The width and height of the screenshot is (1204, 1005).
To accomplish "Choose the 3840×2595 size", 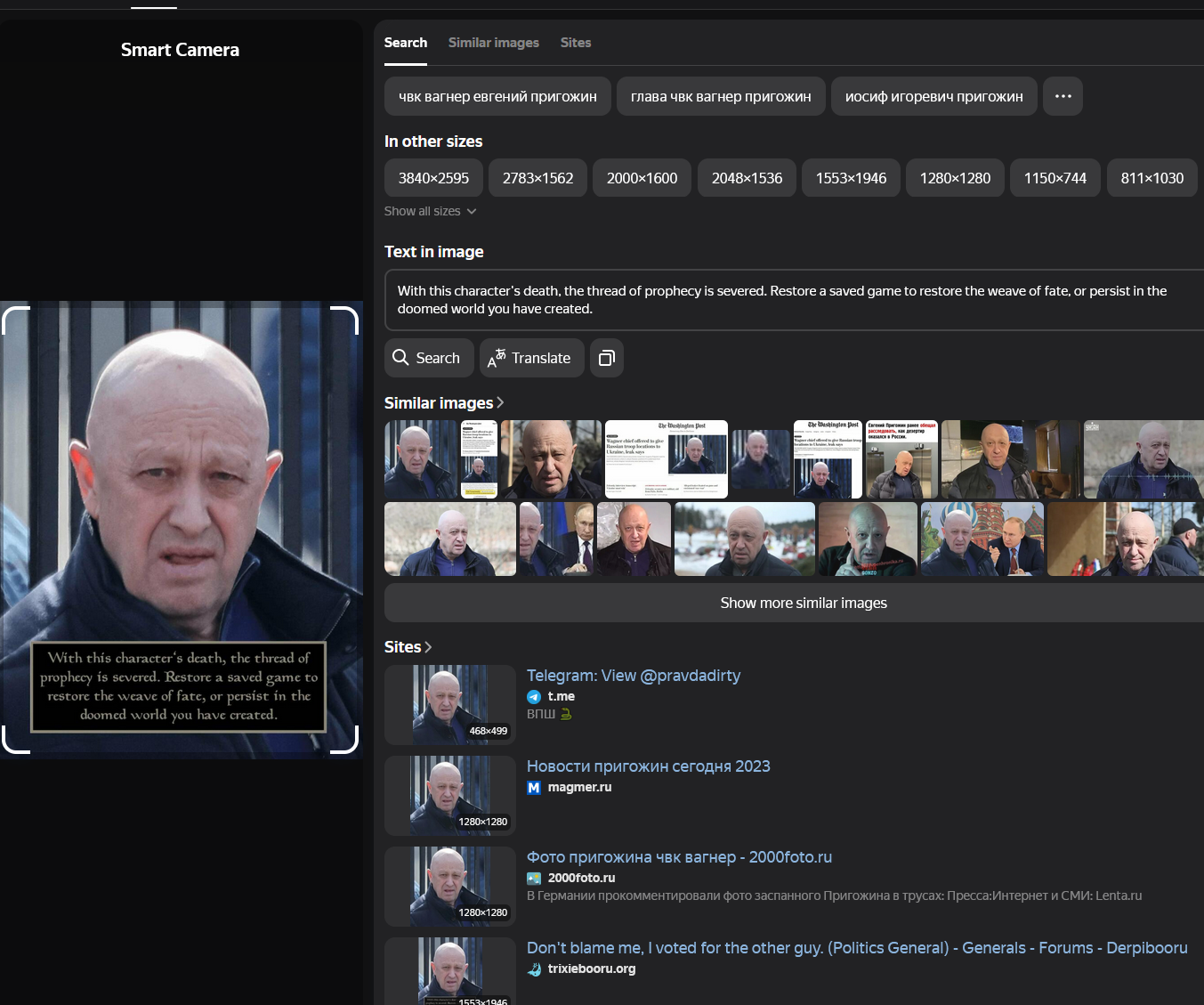I will pos(433,178).
